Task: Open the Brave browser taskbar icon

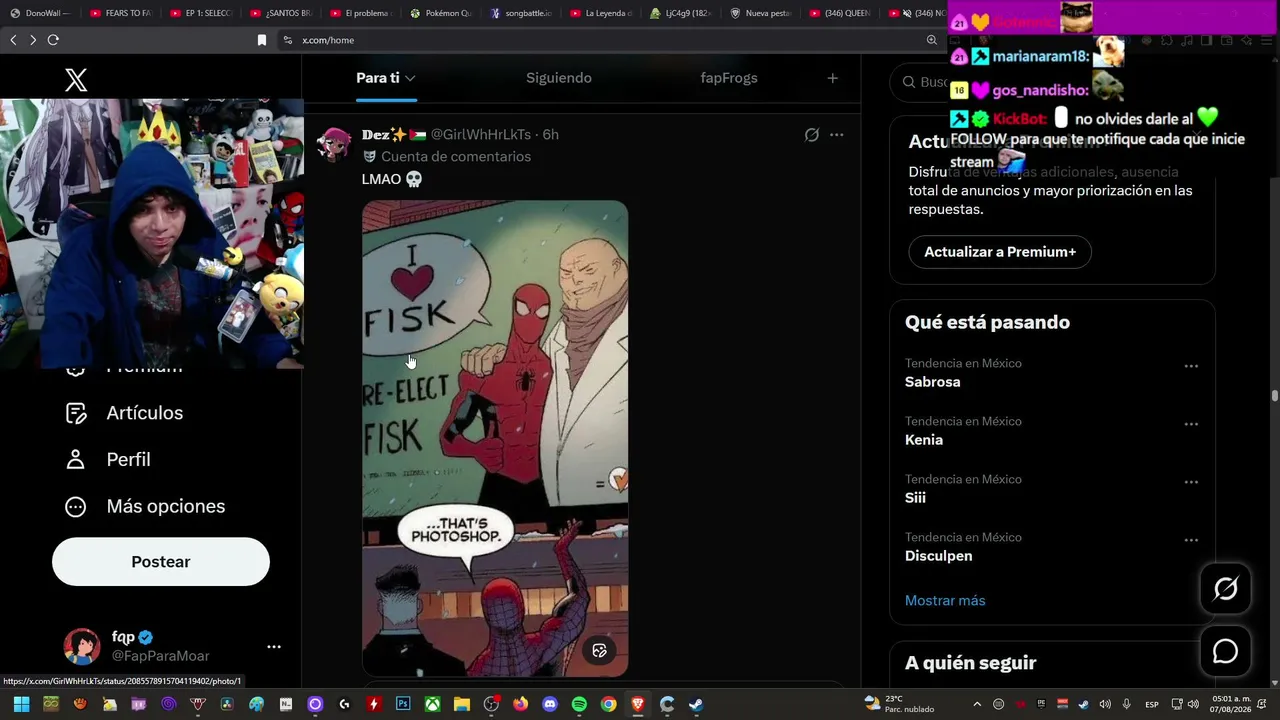Action: click(x=638, y=704)
